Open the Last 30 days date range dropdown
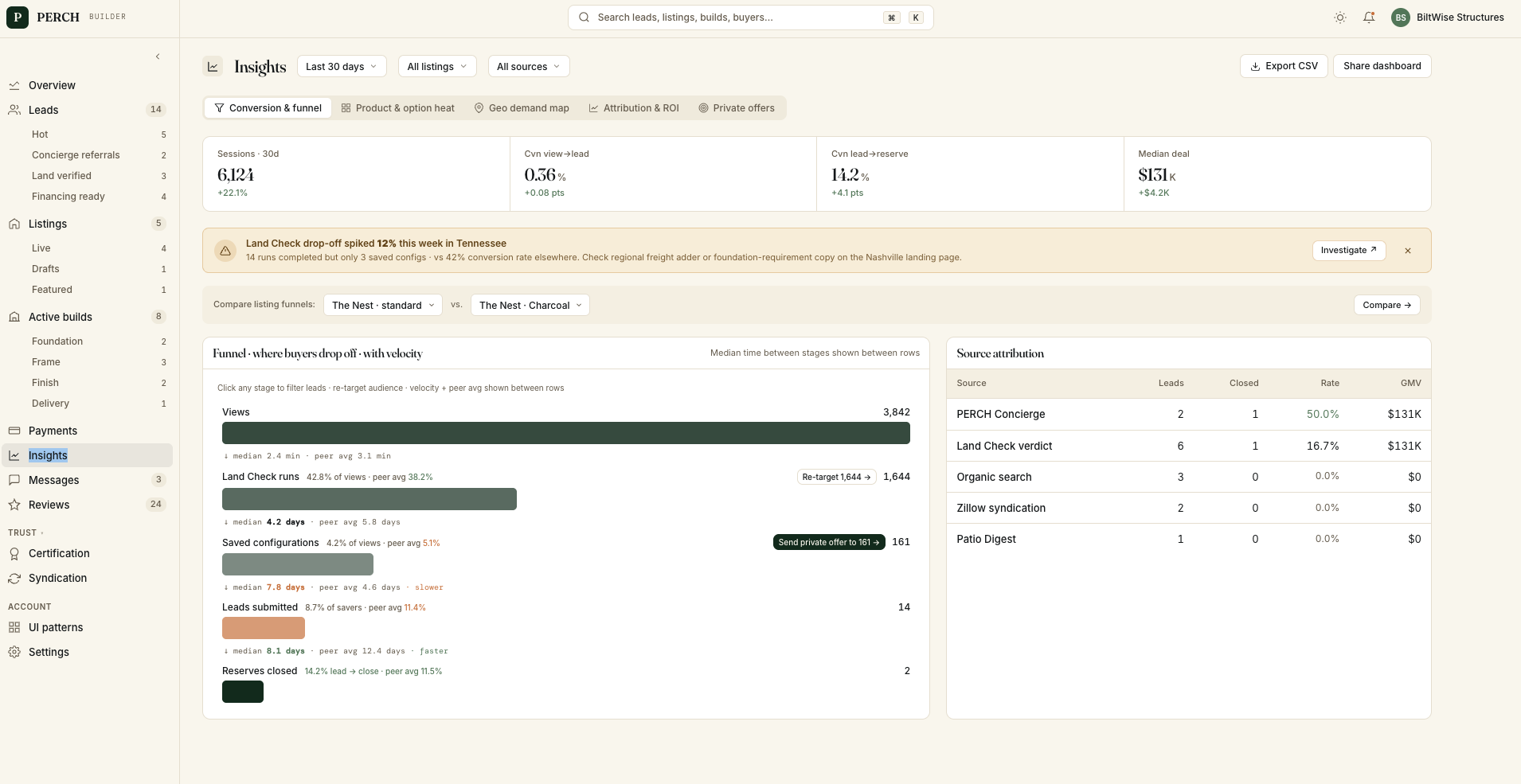 pos(342,66)
